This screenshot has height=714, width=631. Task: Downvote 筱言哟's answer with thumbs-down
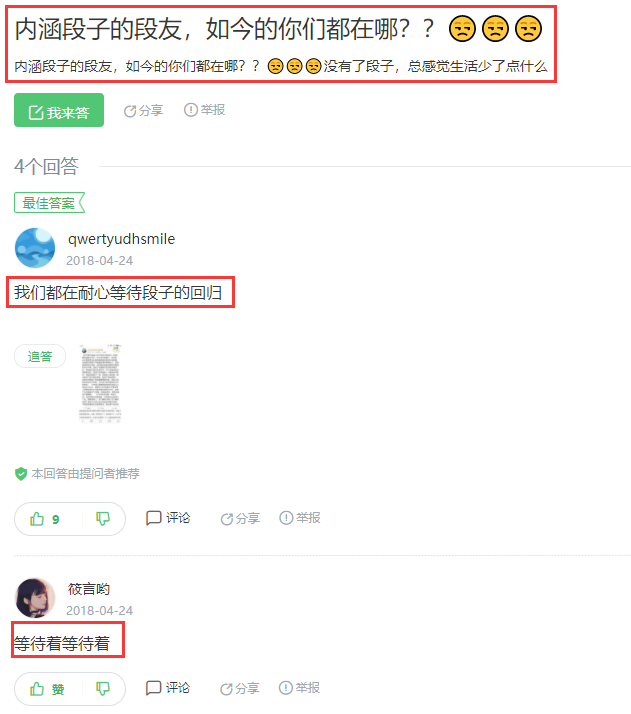[x=103, y=688]
